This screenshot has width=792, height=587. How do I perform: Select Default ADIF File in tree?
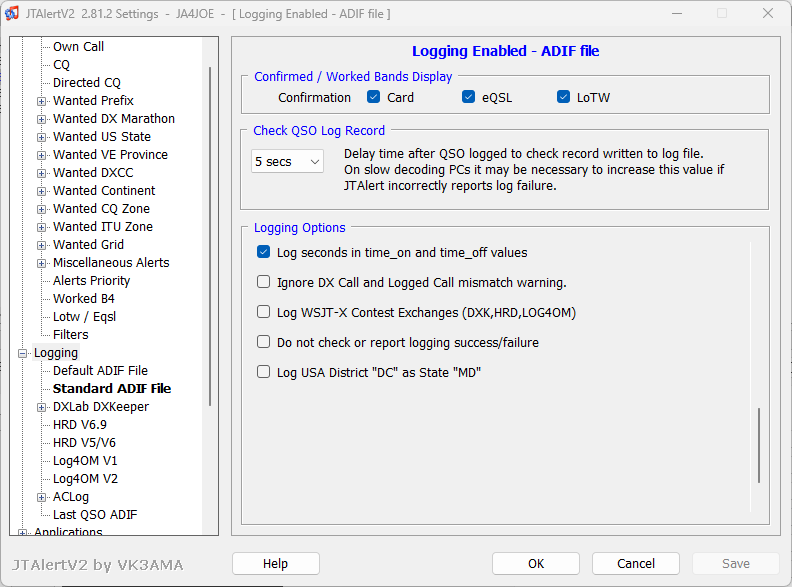click(100, 371)
